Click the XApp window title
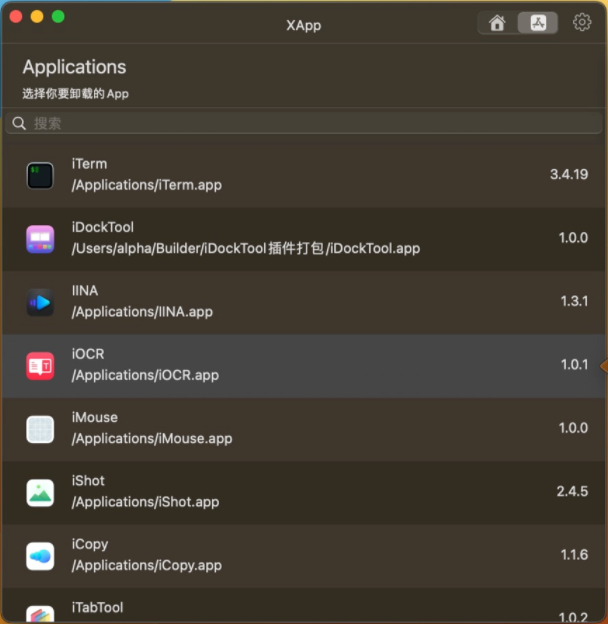Image resolution: width=608 pixels, height=624 pixels. [x=304, y=25]
